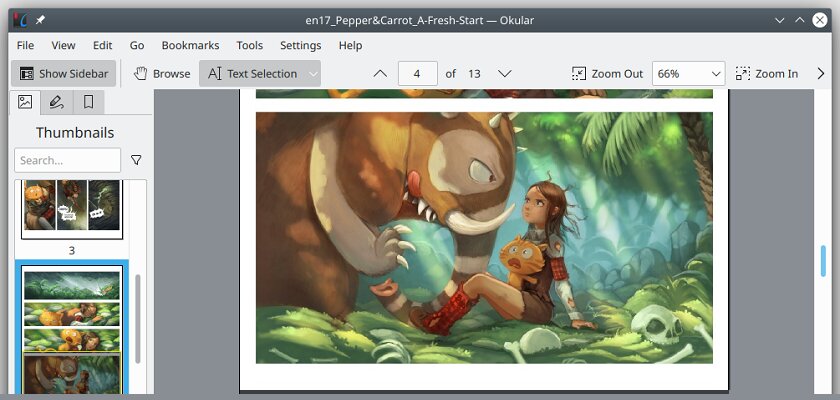840x400 pixels.
Task: Open the Tools menu
Action: (250, 46)
